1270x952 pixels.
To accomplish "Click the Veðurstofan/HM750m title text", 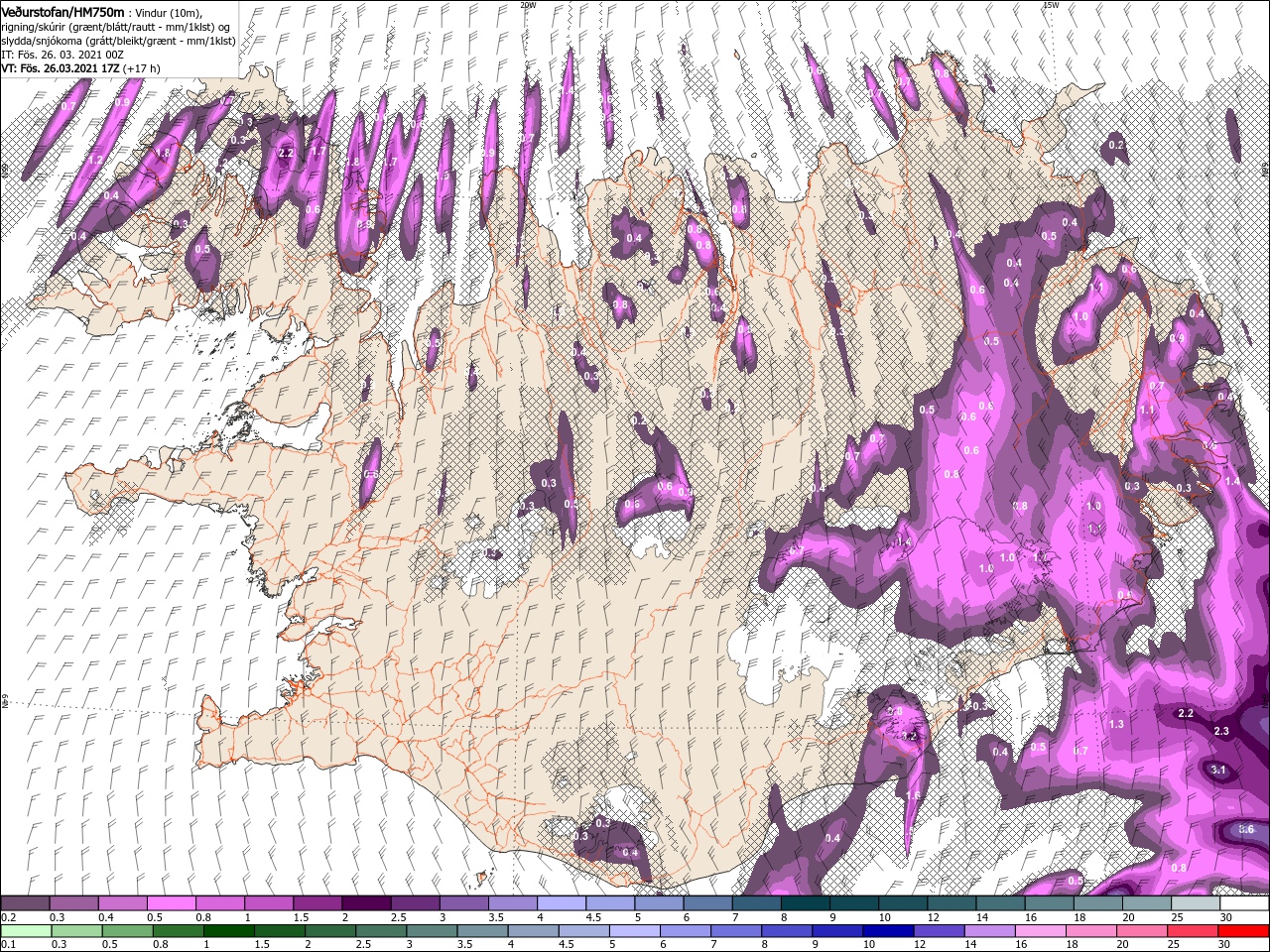I will tap(63, 11).
